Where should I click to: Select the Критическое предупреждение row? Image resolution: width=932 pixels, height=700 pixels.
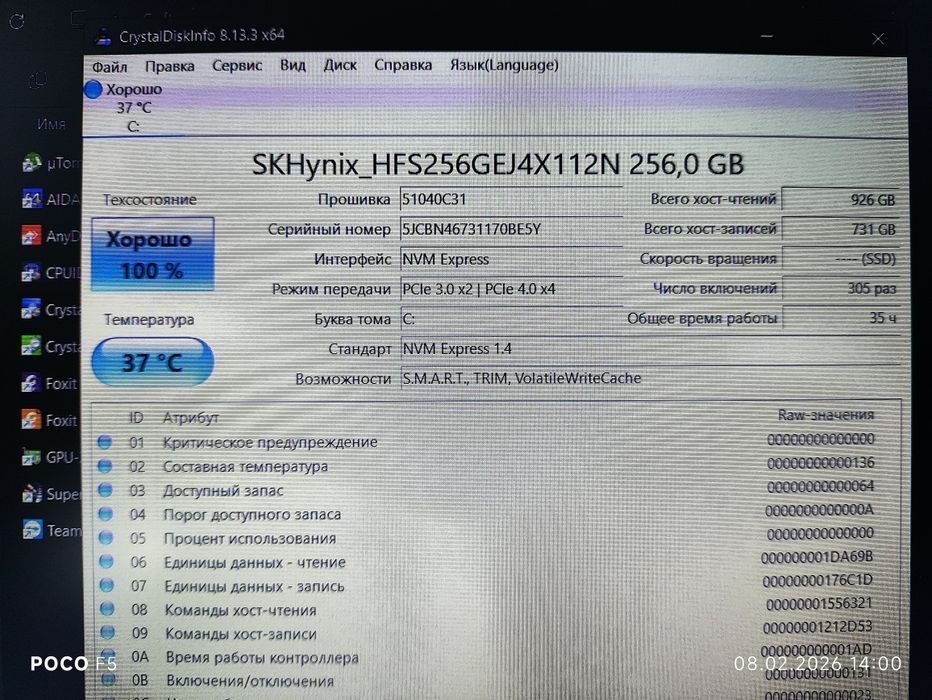point(486,442)
